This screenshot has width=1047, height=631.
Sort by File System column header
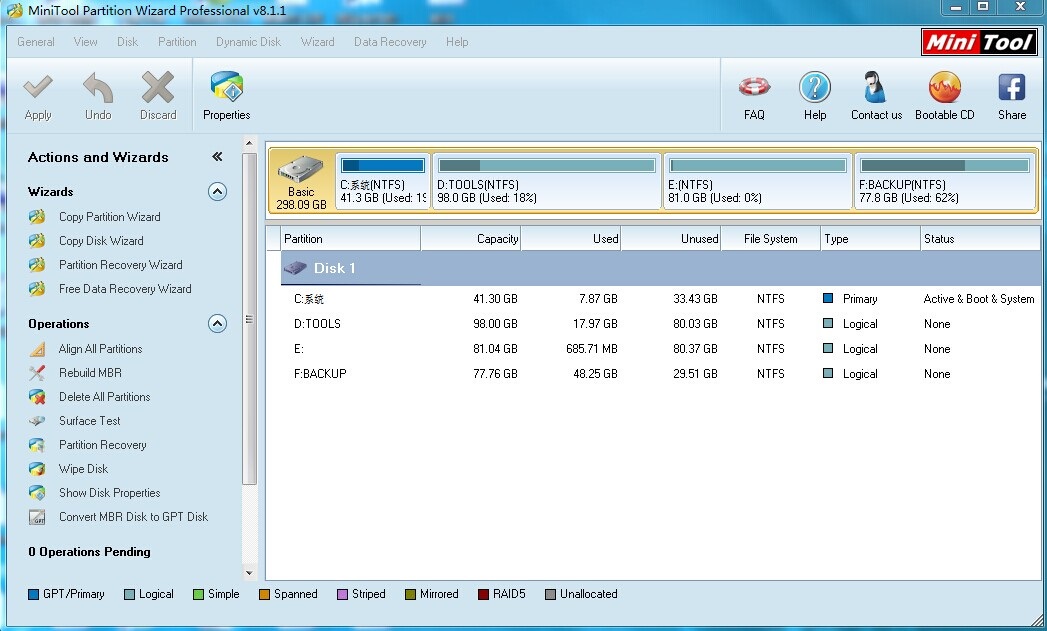pos(771,239)
